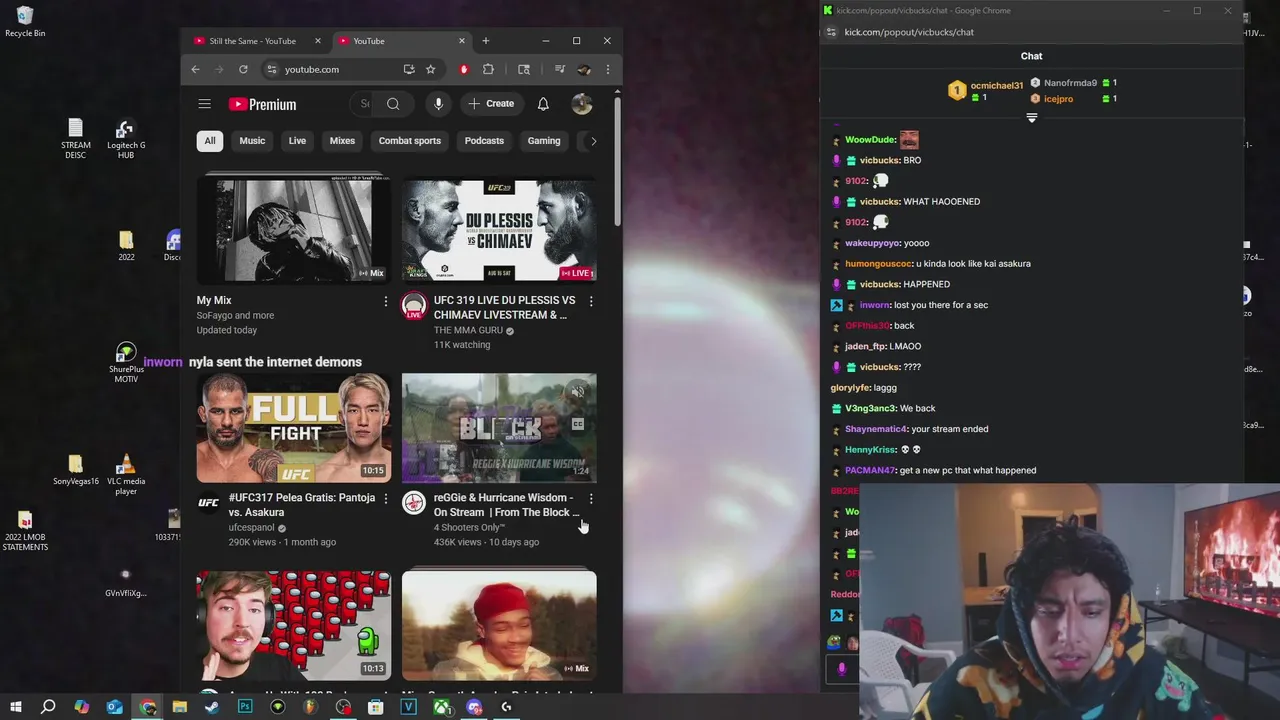The image size is (1280, 720).
Task: Select the Mixes category chip
Action: 342,141
